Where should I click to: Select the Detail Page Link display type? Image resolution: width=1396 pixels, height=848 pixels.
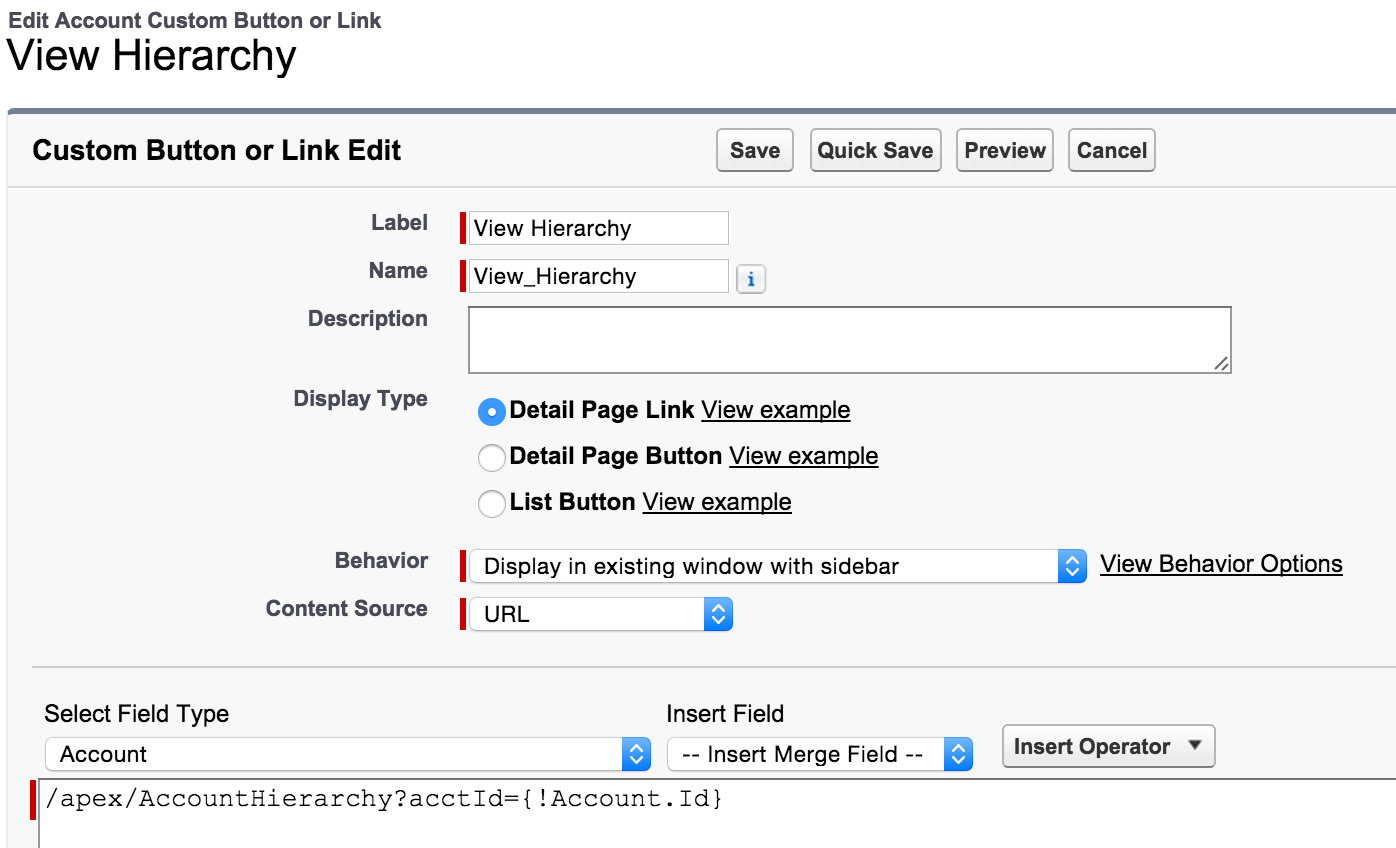pos(491,411)
